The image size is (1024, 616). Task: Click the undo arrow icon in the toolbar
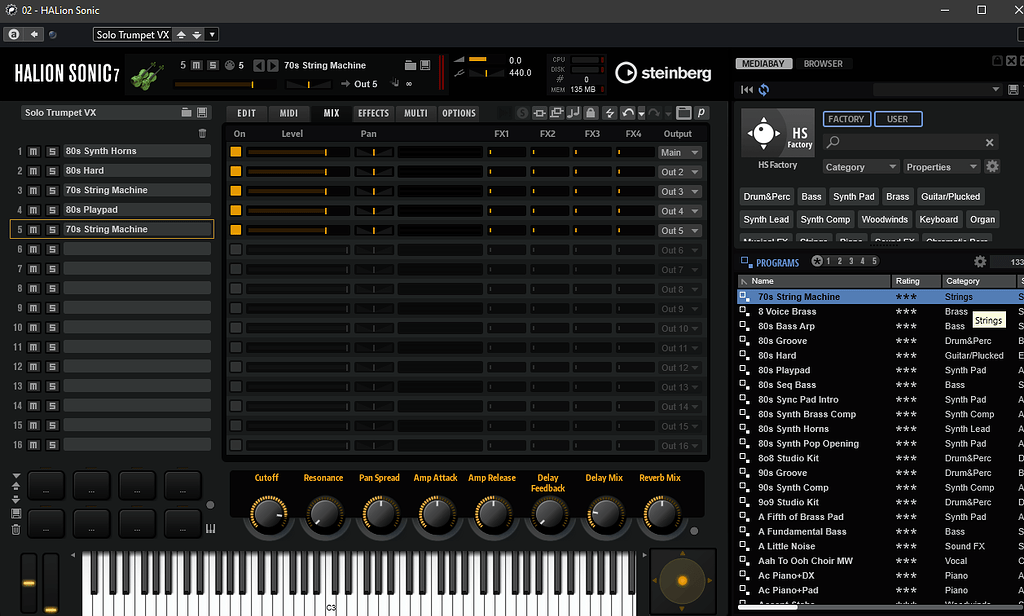628,112
